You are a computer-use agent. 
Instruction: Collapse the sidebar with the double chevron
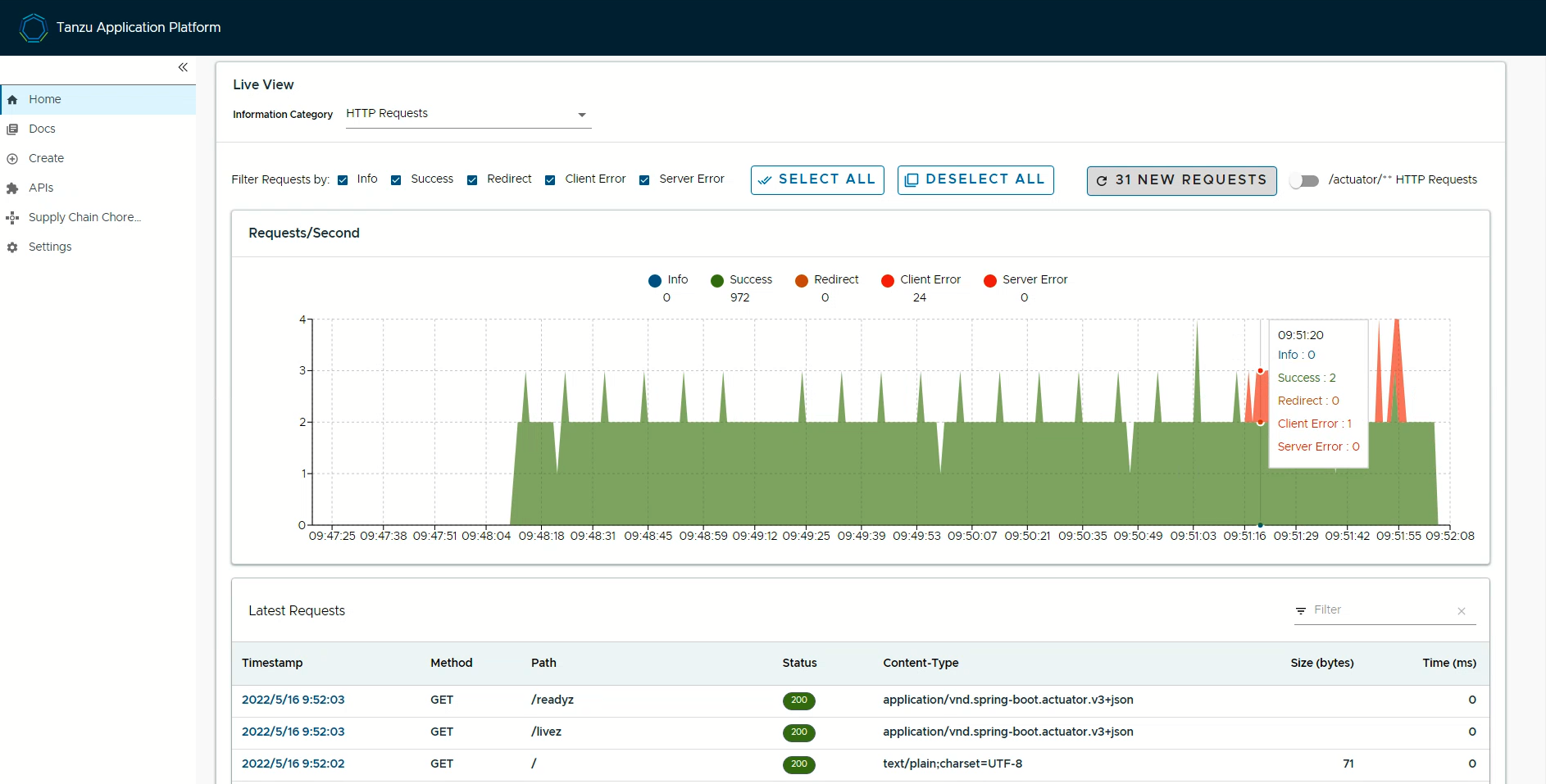183,67
